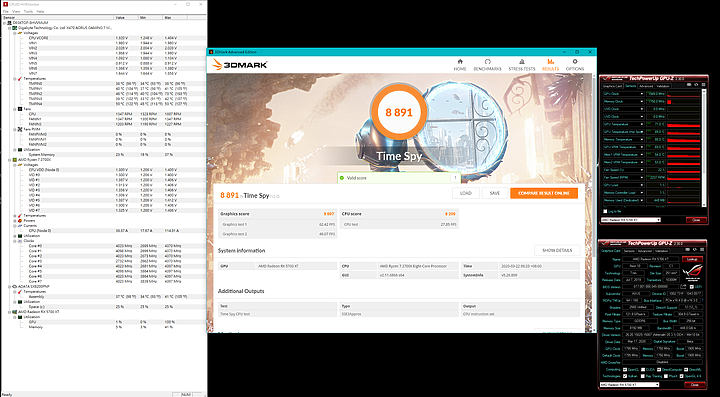Toggle DirectCompute checkbox in GPU-Z
Image resolution: width=720 pixels, height=397 pixels.
659,369
